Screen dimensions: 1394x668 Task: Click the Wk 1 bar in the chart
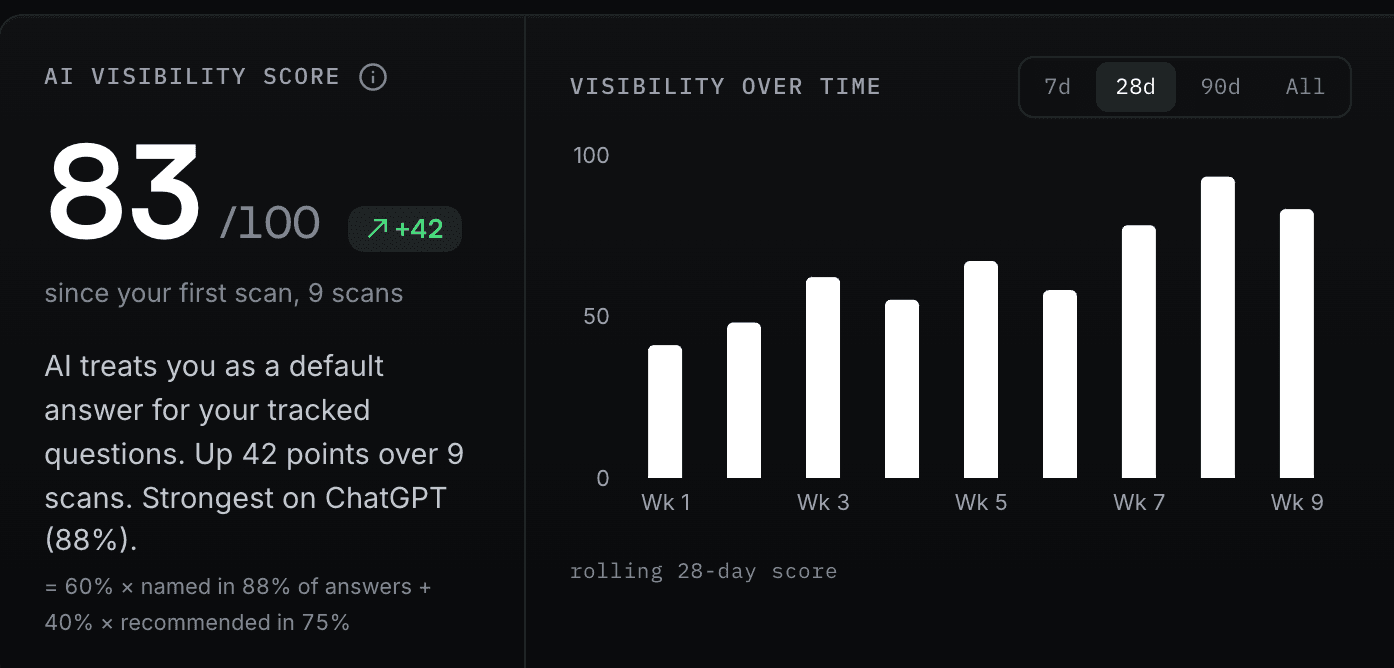coord(665,412)
